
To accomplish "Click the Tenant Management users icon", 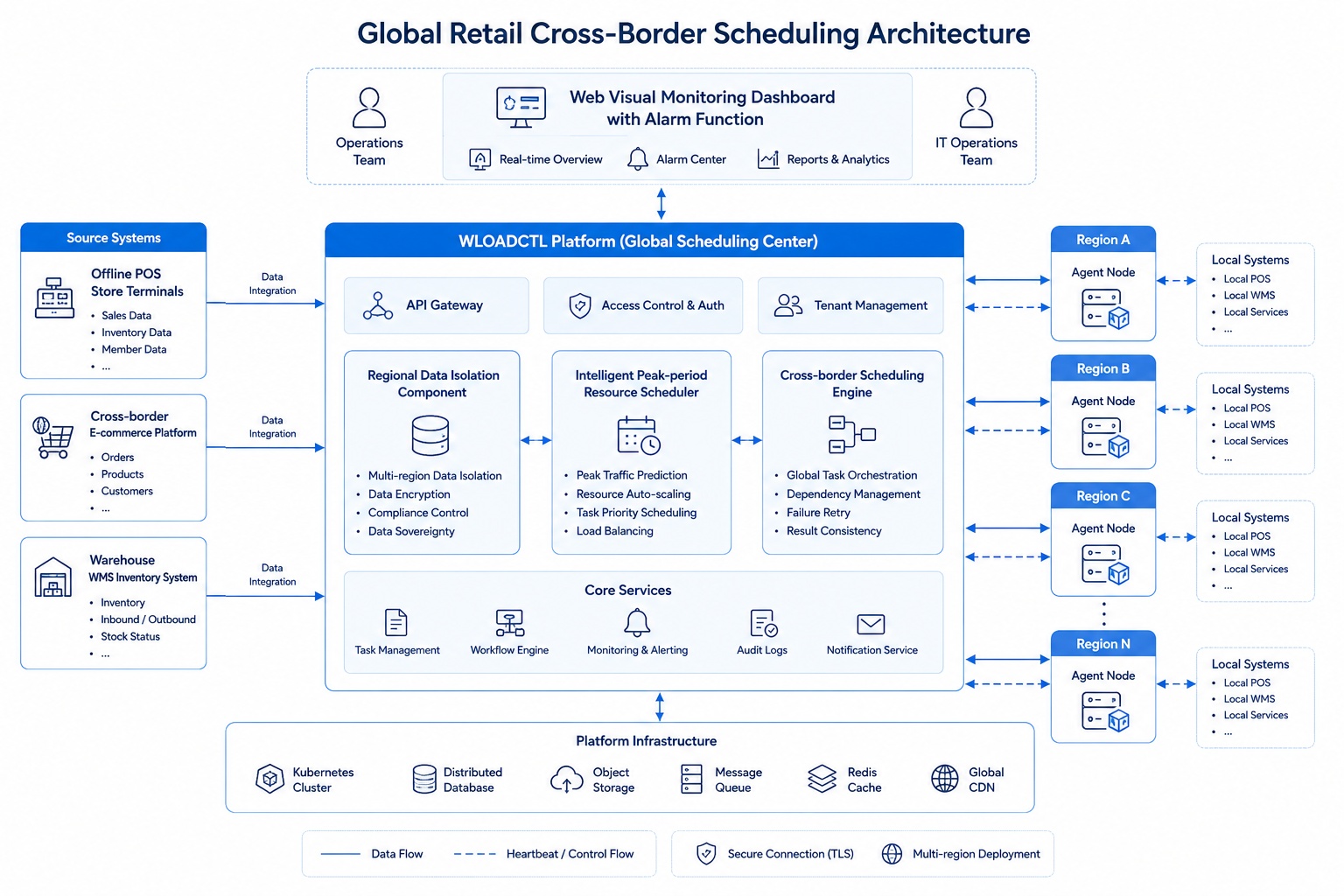I will pyautogui.click(x=788, y=305).
